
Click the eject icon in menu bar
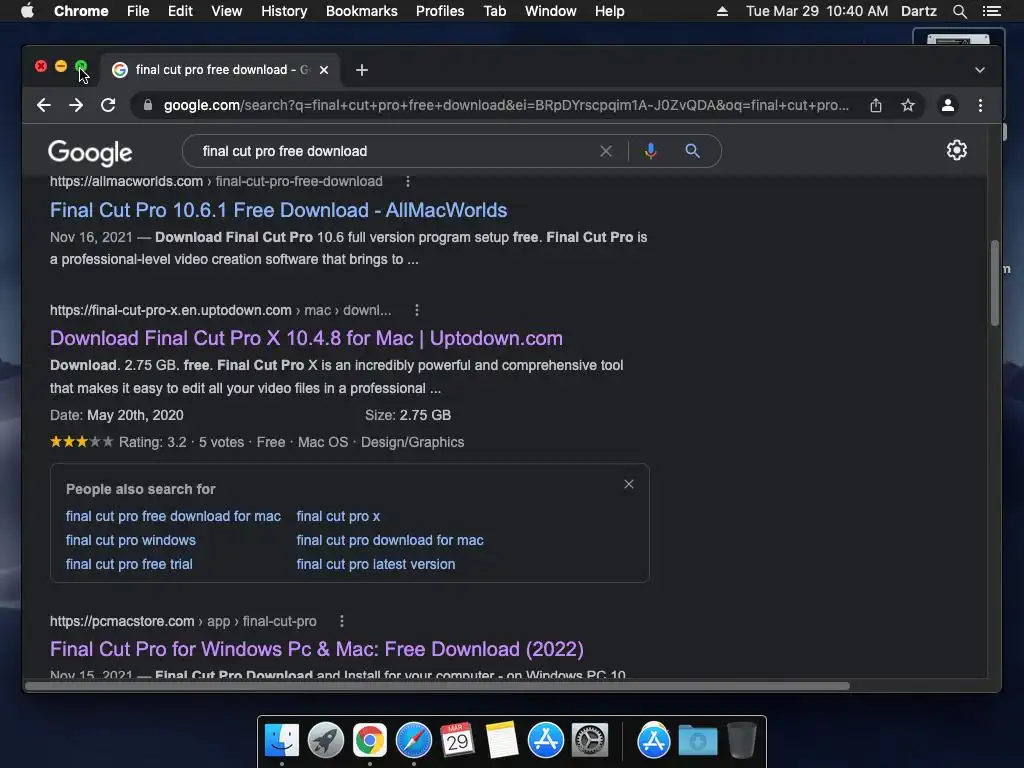pyautogui.click(x=722, y=11)
